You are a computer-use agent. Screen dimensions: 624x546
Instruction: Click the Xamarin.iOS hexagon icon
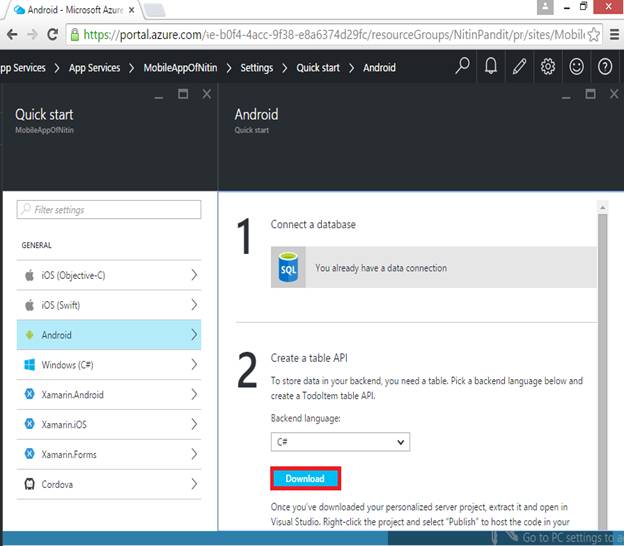pos(29,424)
